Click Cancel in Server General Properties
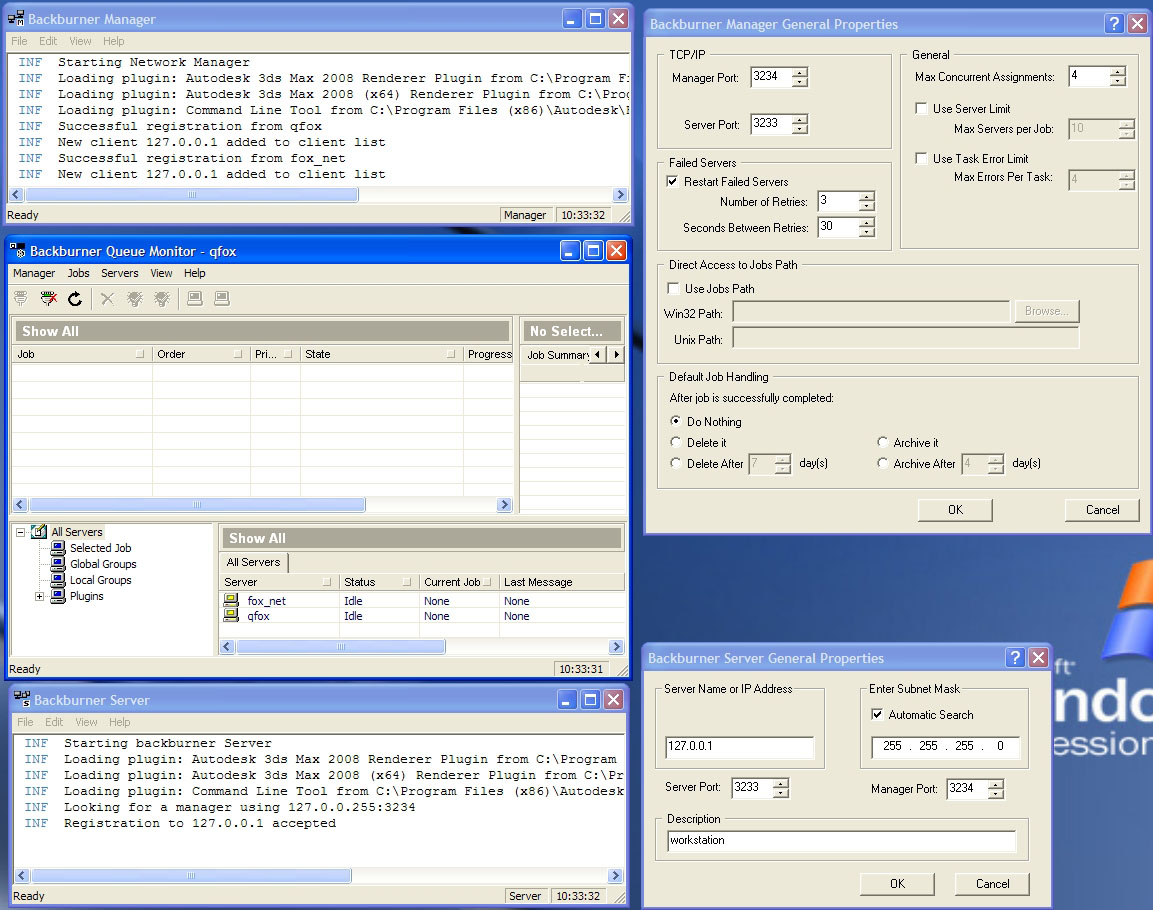This screenshot has height=910, width=1153. [x=992, y=884]
